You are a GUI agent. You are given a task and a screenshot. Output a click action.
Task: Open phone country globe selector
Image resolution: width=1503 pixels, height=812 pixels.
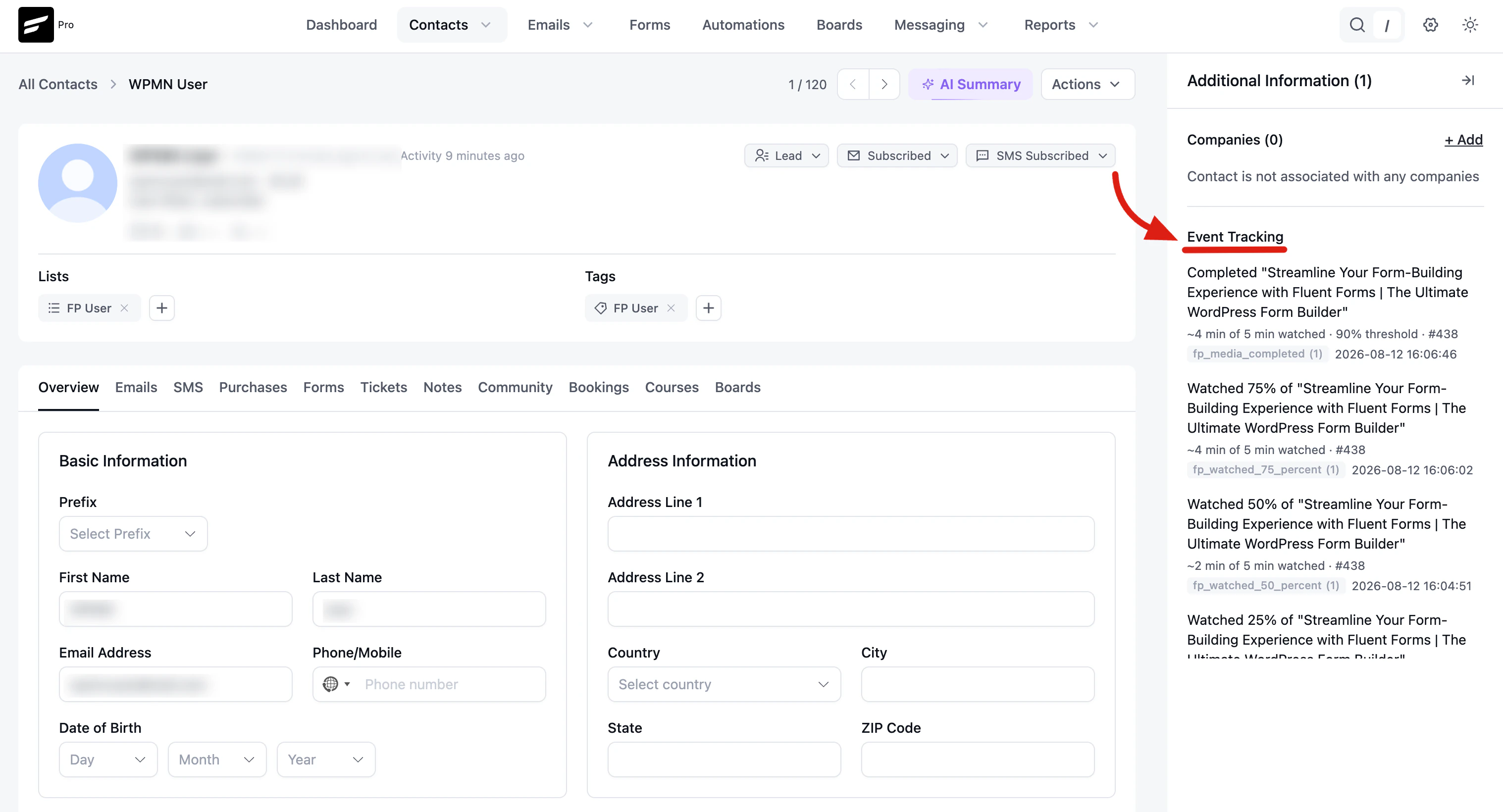336,684
